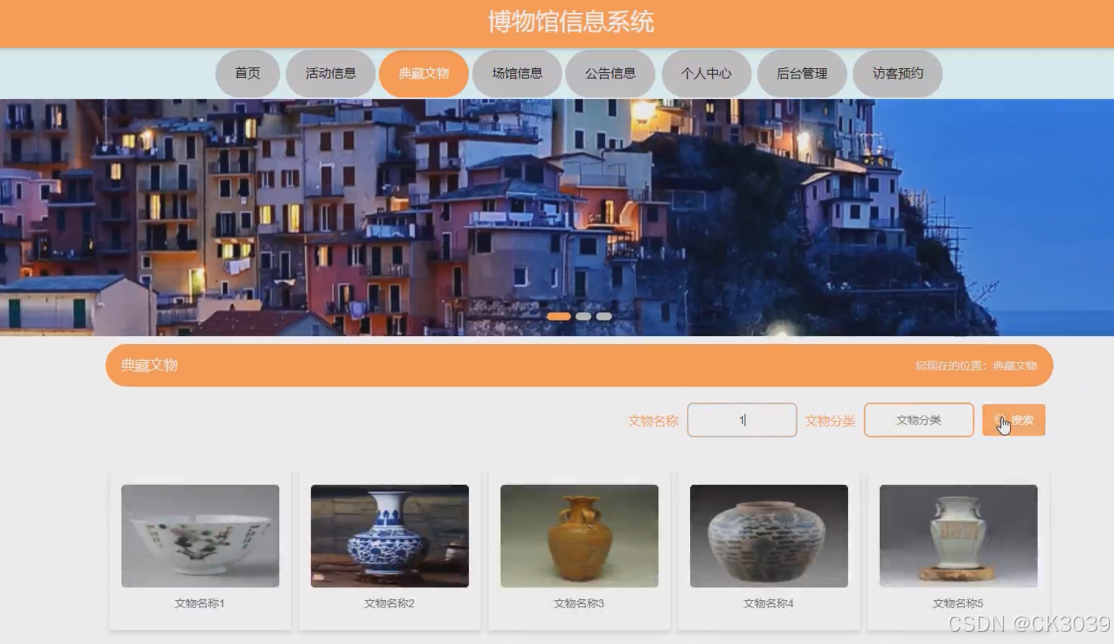Enter the 后台管理 backend management

click(x=803, y=72)
